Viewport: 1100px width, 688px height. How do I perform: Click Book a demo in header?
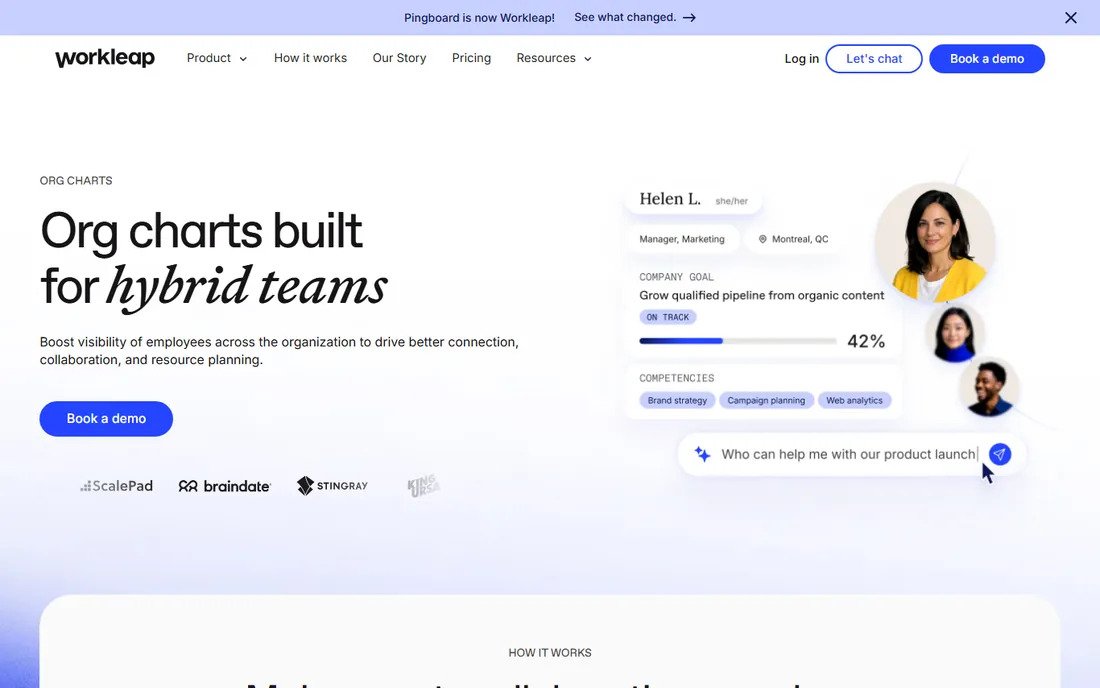pos(987,59)
